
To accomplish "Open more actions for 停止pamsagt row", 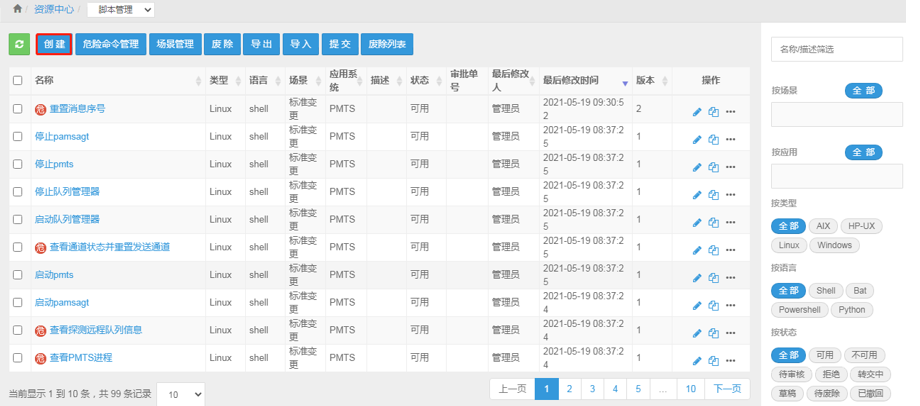I will pos(730,140).
